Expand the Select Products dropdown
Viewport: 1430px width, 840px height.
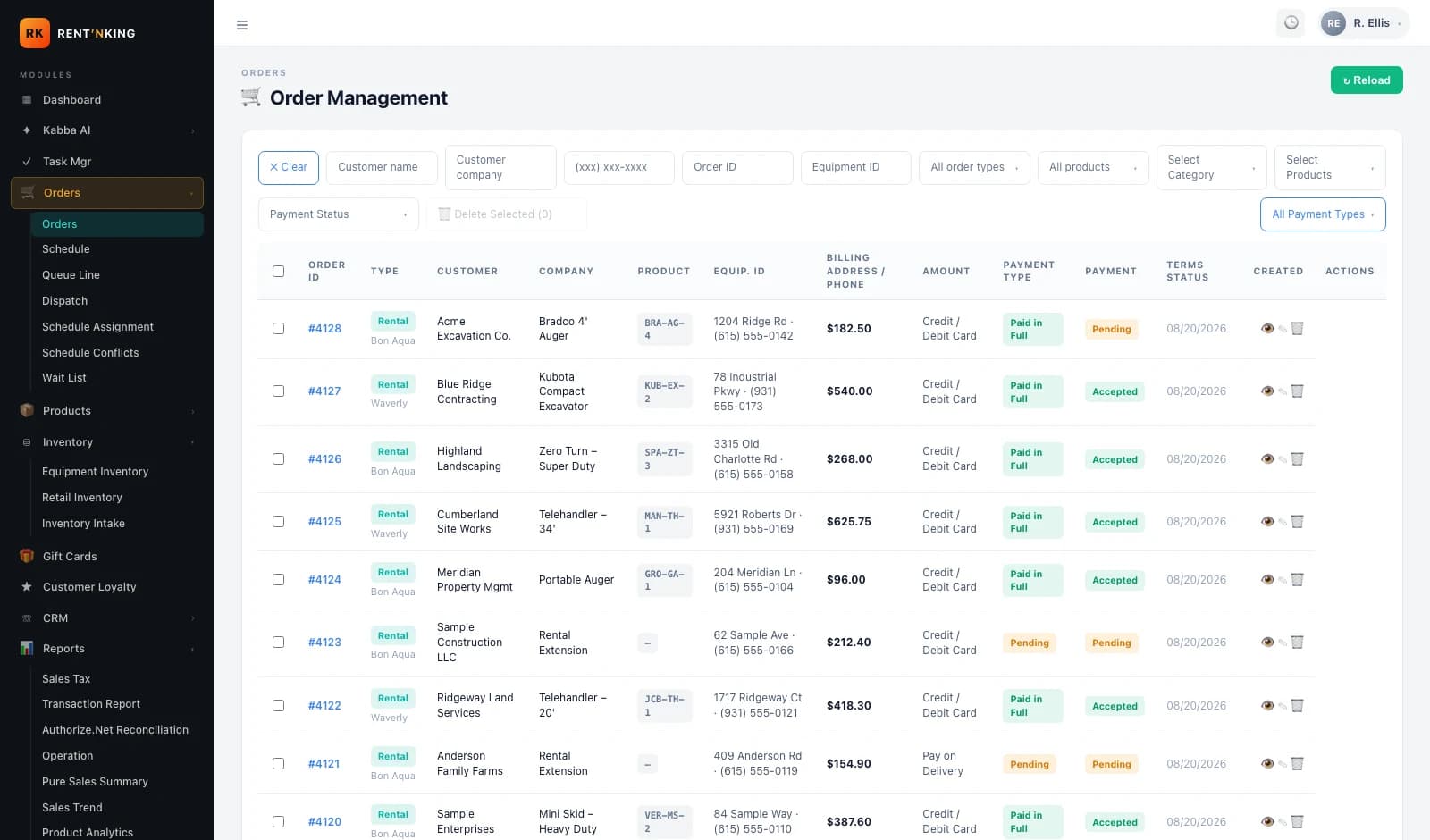coord(1330,167)
